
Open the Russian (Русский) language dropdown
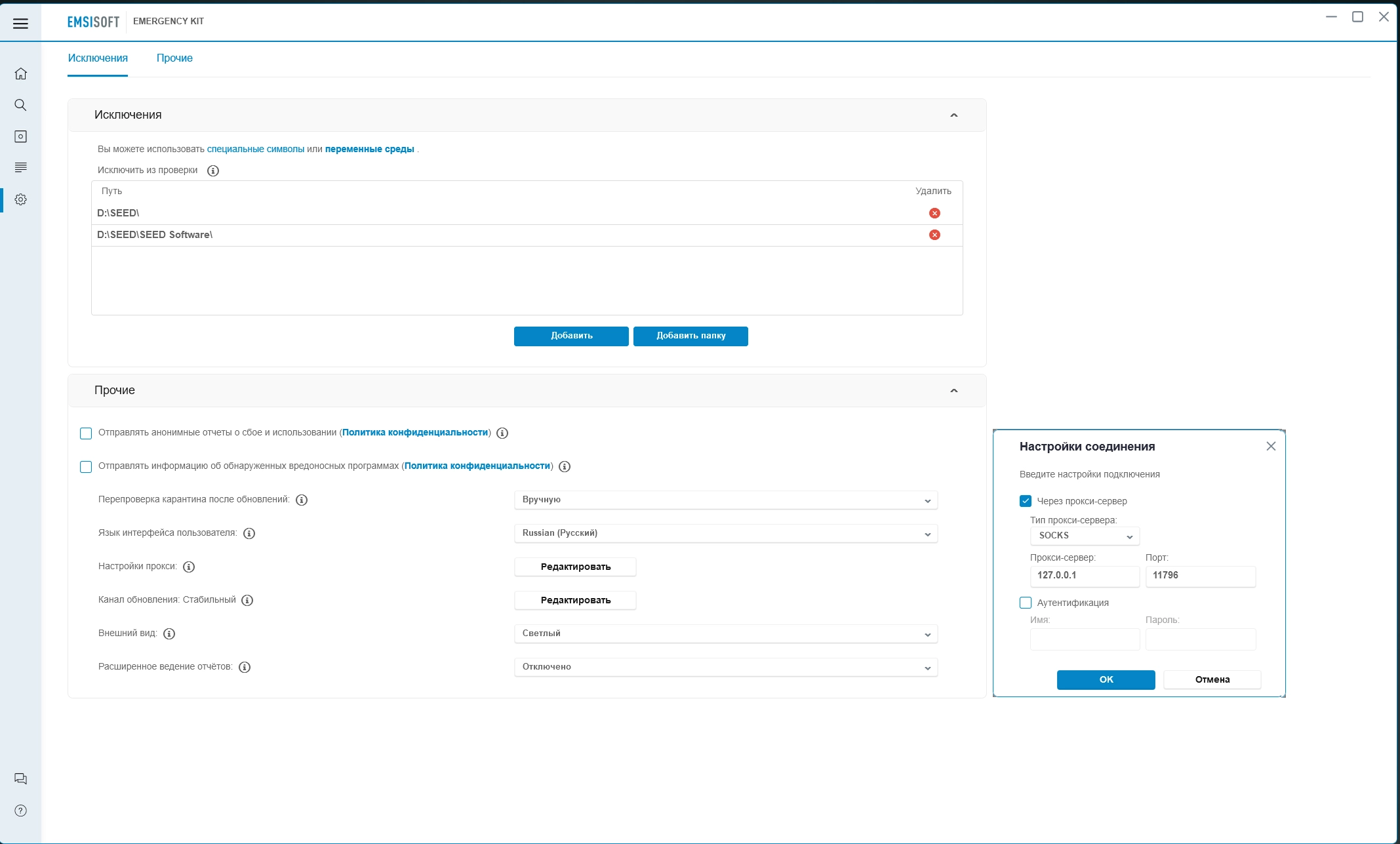726,533
